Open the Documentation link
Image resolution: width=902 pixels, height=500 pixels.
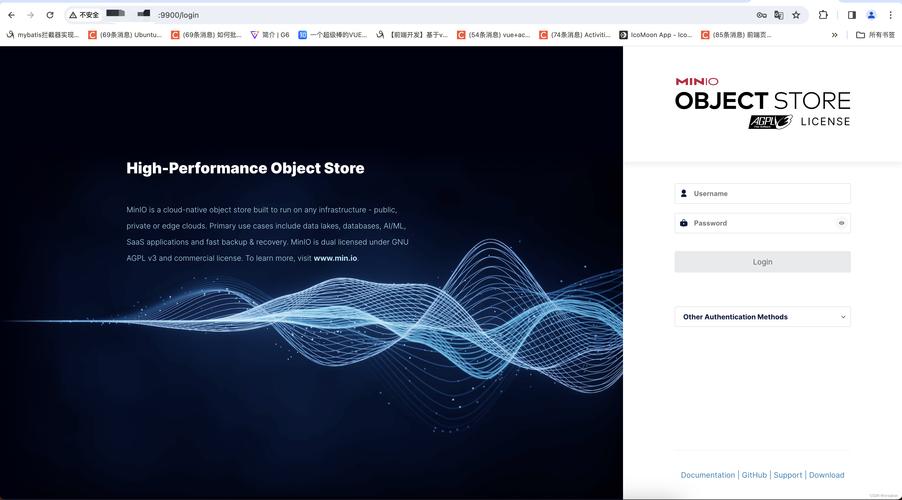[708, 475]
